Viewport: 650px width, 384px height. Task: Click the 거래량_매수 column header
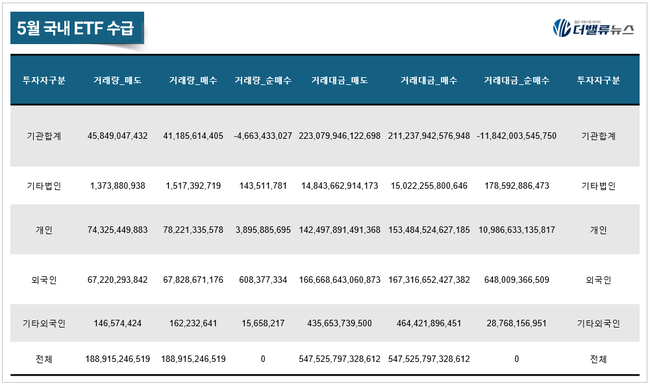(193, 80)
